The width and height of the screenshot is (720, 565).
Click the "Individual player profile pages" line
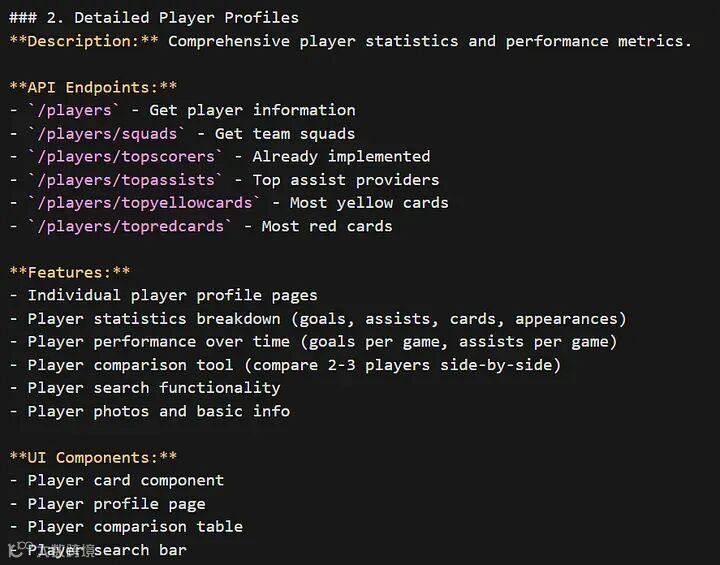pos(172,295)
